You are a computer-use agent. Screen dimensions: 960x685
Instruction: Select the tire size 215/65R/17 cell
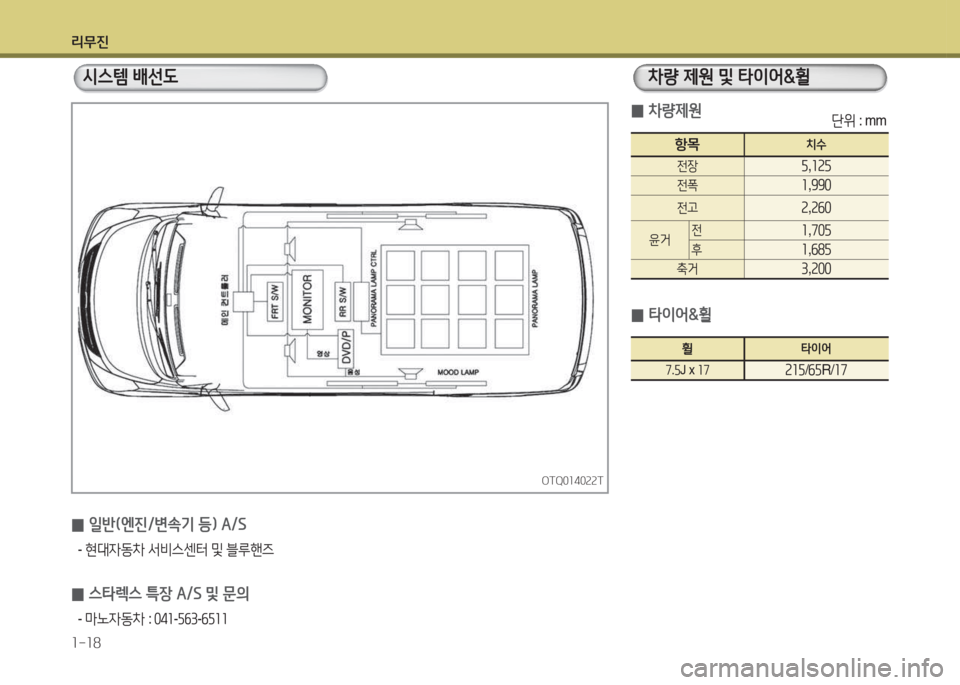click(x=816, y=370)
